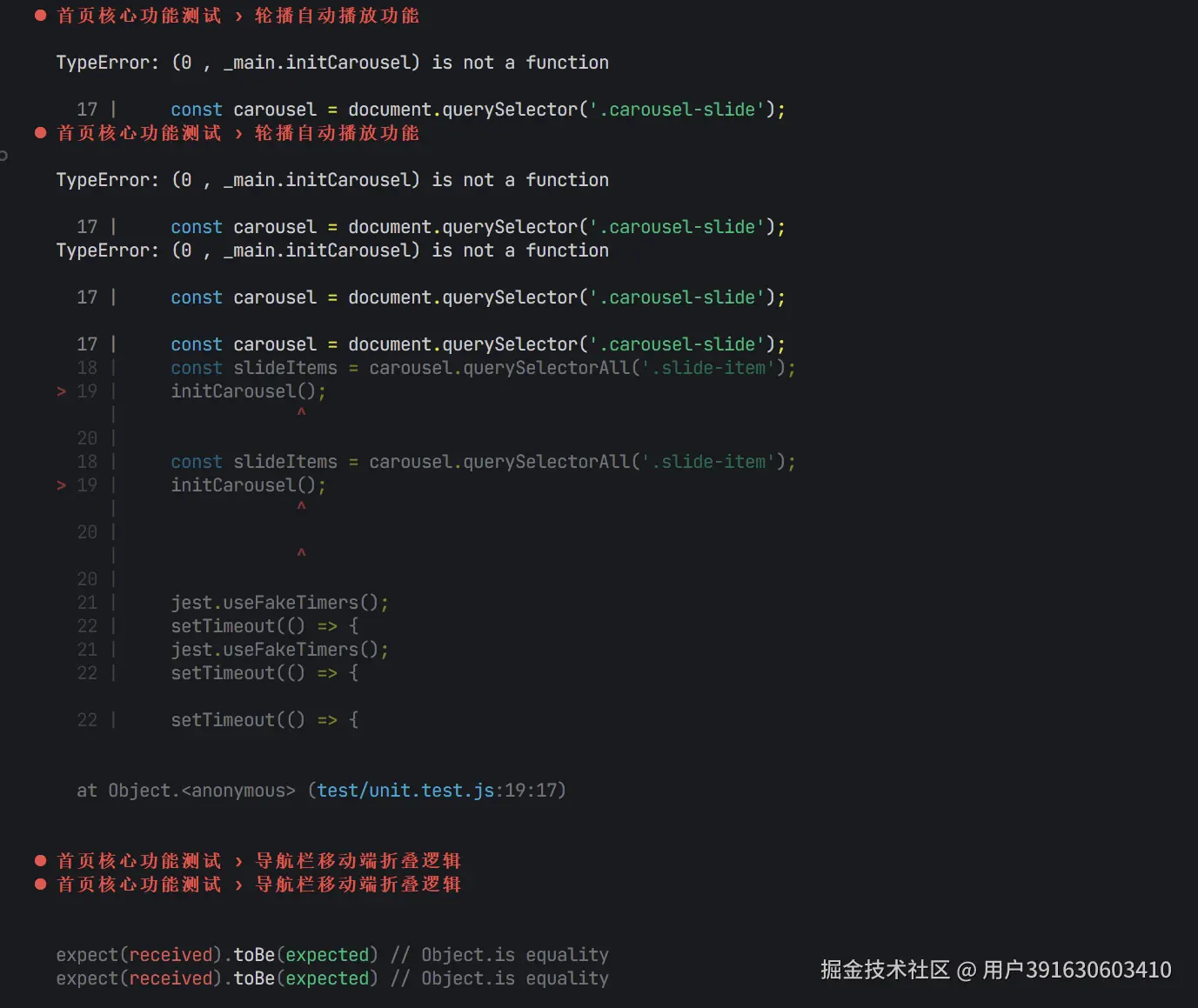The width and height of the screenshot is (1198, 1008).
Task: Open the test/unit.test.js:19:17 file link
Action: (405, 790)
